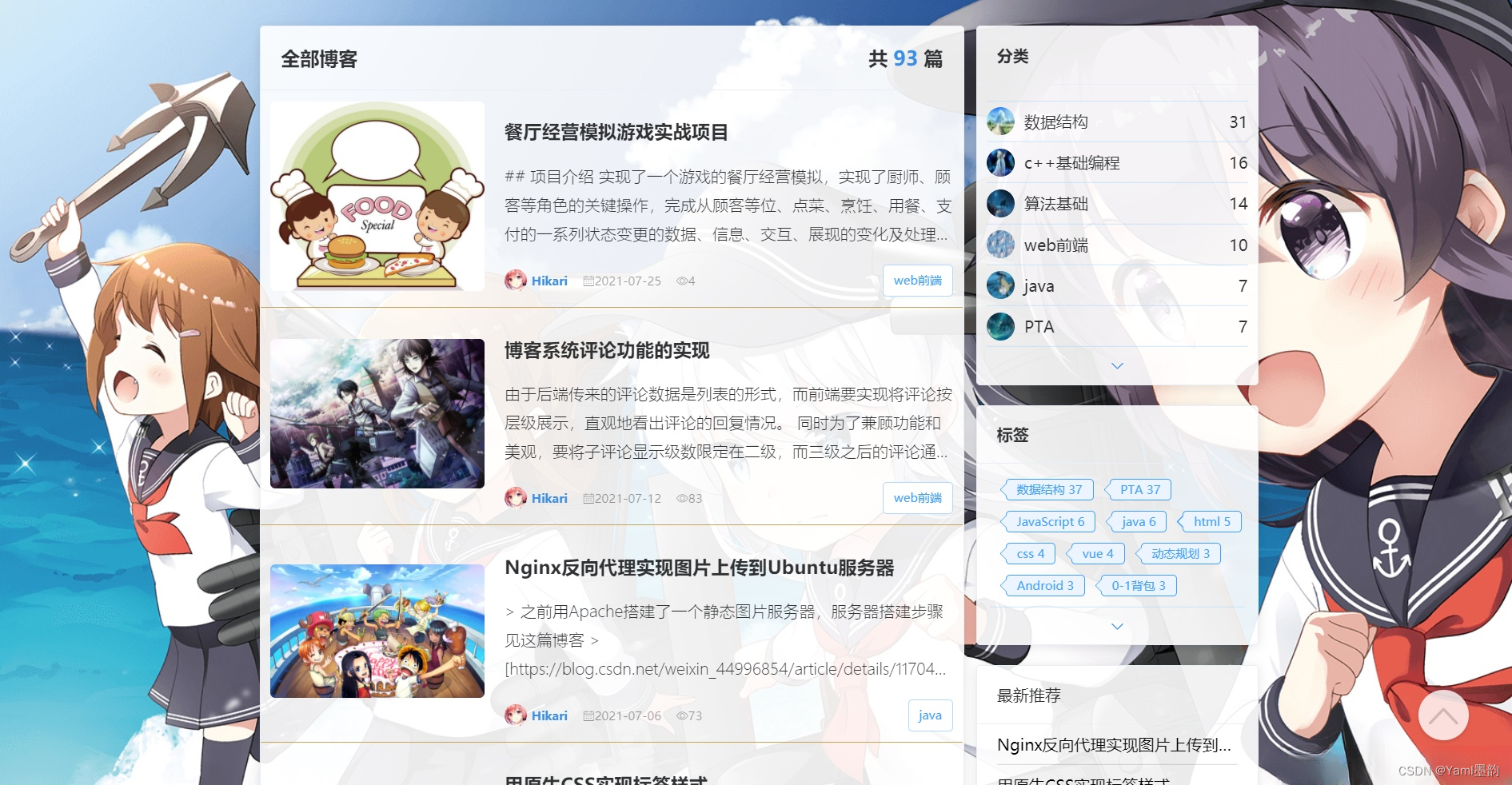The height and width of the screenshot is (785, 1512).
Task: Click author name Hikari dated 2021-07-12
Action: pyautogui.click(x=549, y=499)
